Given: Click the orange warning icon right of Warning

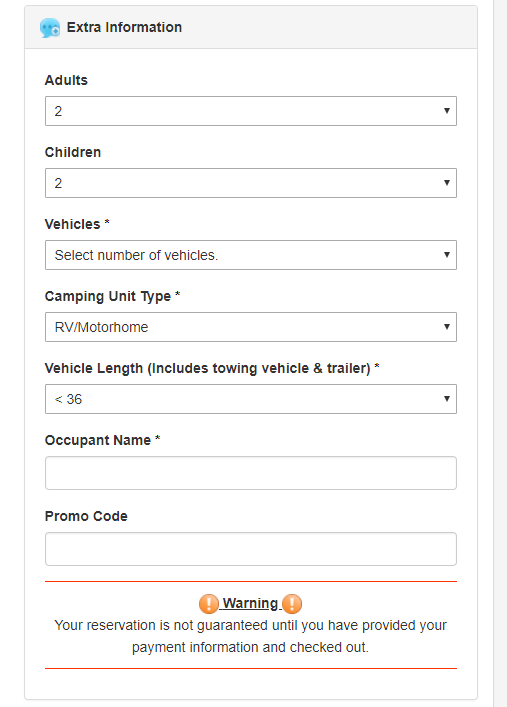Looking at the screenshot, I should [x=292, y=604].
